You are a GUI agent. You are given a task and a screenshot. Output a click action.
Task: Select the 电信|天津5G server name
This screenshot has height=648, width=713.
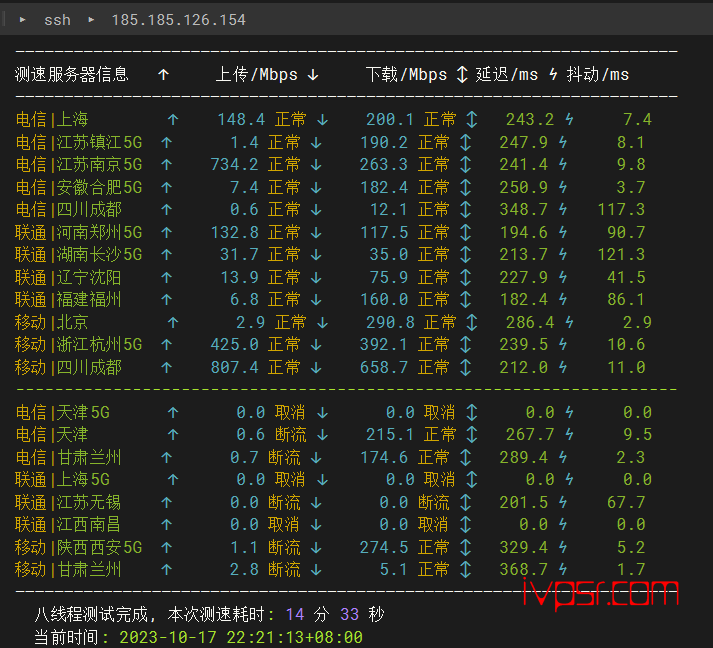pyautogui.click(x=63, y=412)
